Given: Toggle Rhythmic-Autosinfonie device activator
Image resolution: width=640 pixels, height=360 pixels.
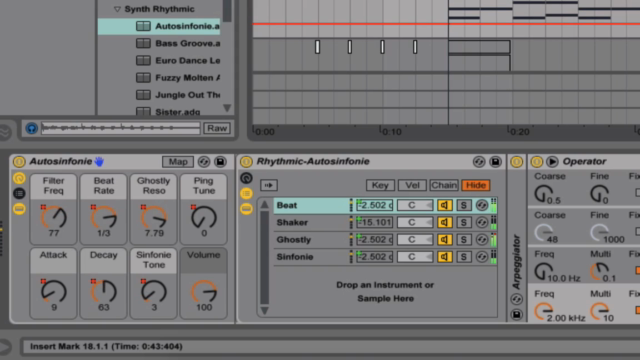Looking at the screenshot, I should (246, 162).
